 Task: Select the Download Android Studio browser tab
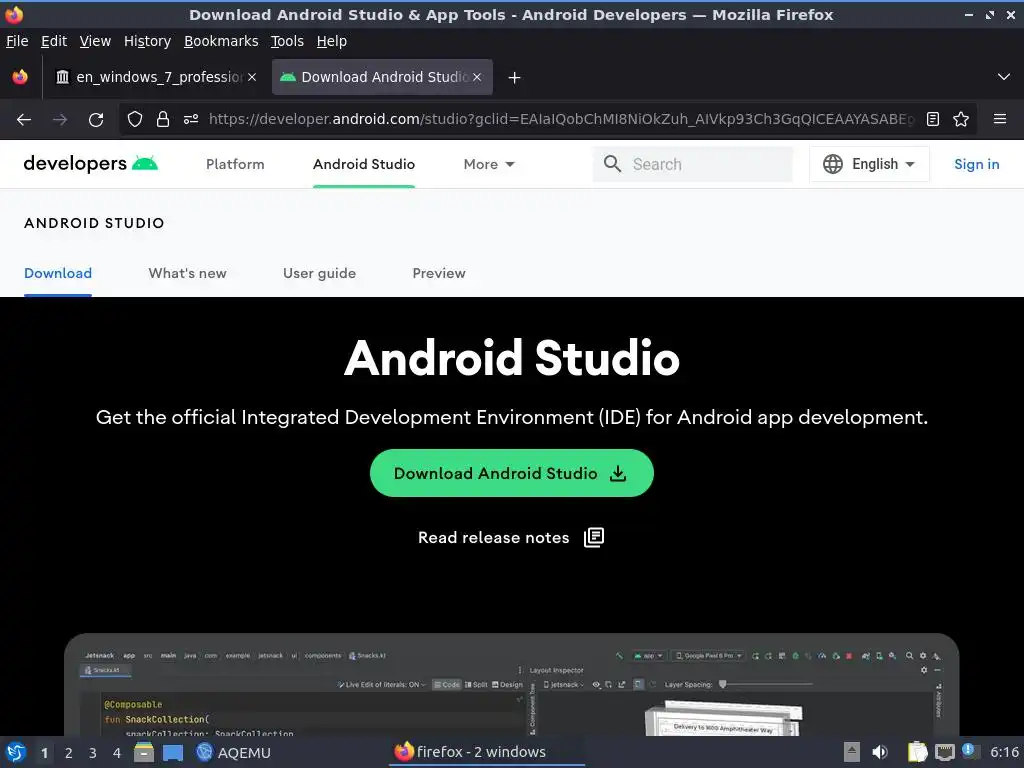382,77
